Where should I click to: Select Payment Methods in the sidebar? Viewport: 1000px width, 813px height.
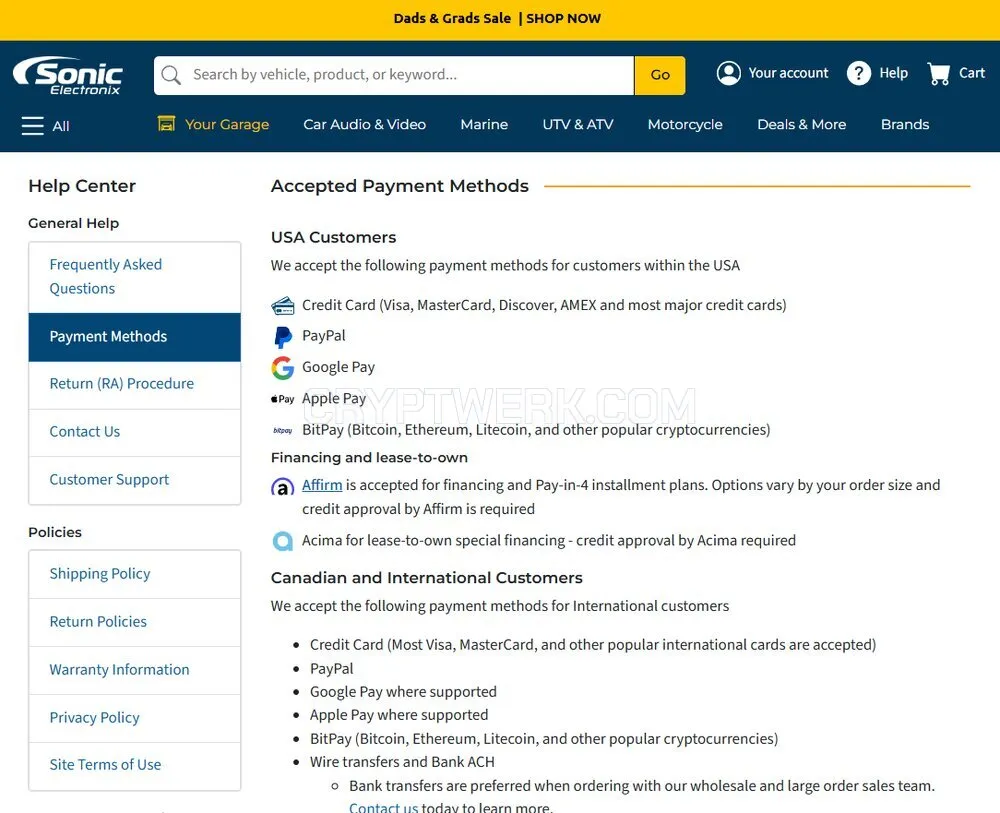(x=135, y=337)
